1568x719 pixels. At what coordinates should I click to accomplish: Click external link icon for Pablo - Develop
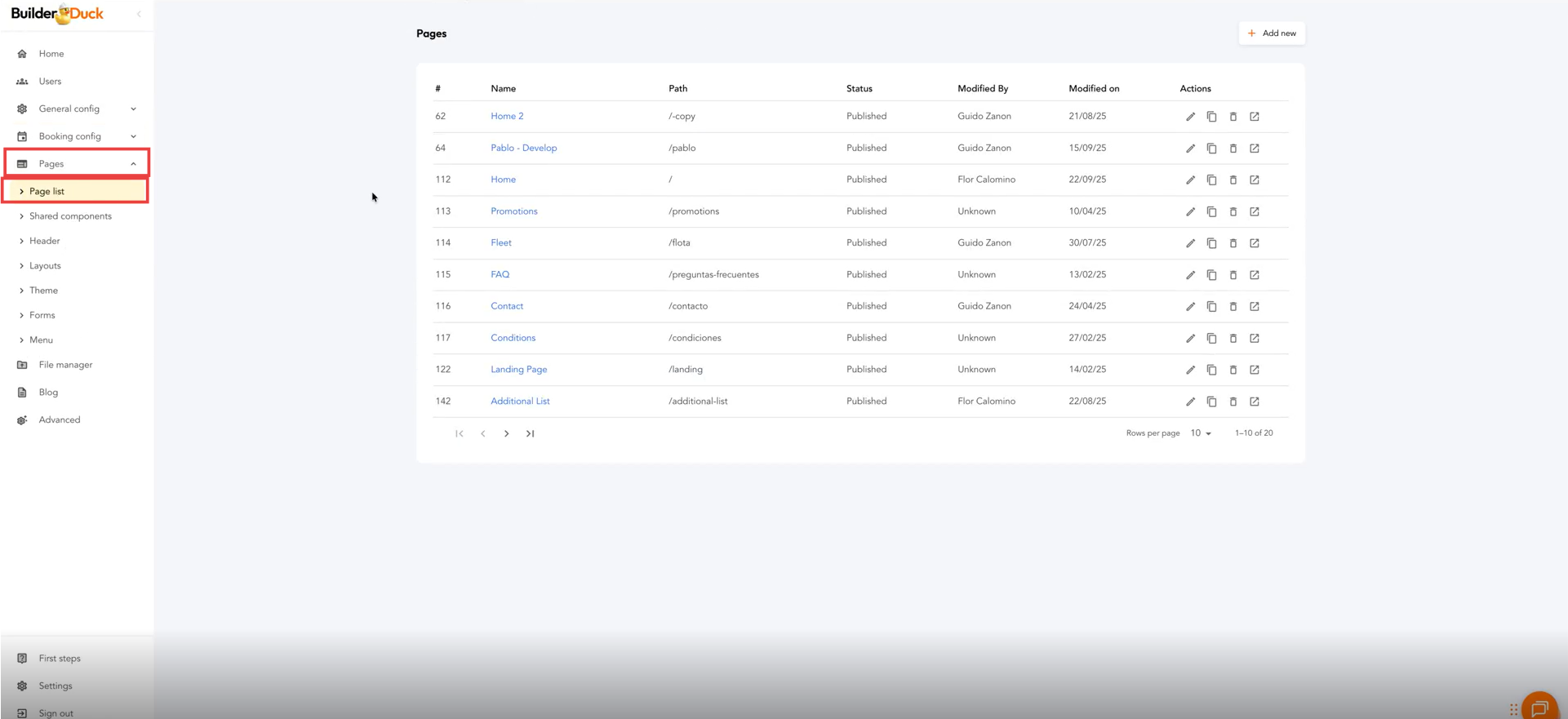click(1254, 149)
